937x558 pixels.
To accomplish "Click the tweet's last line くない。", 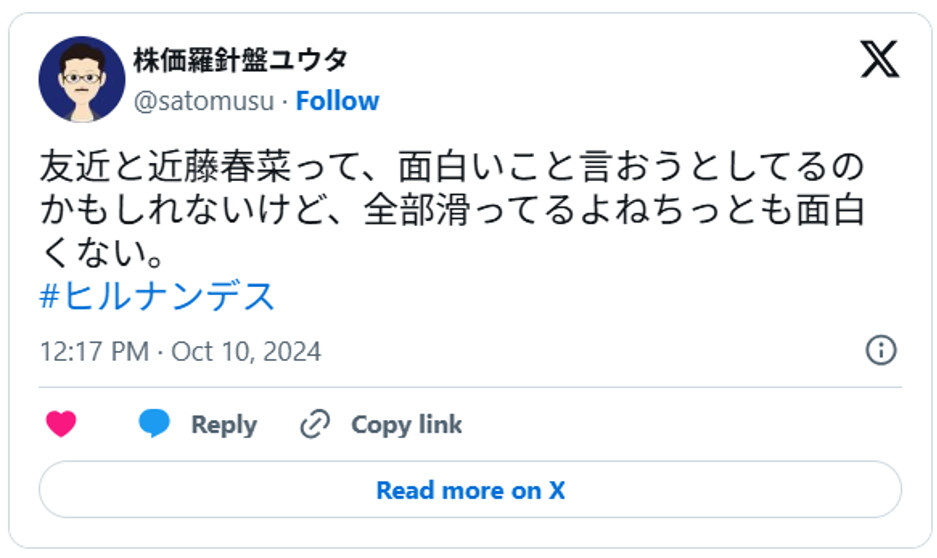I will [x=102, y=254].
